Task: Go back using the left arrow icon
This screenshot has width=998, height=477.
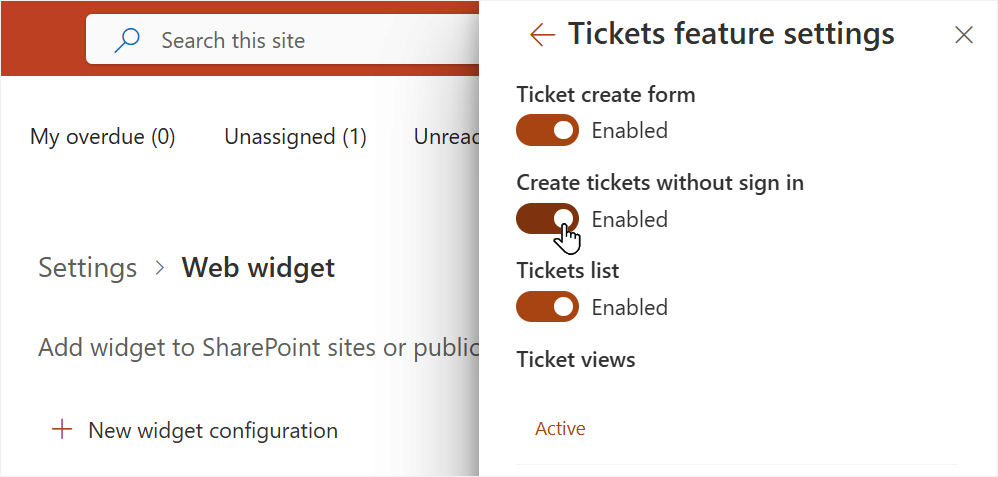Action: (542, 34)
